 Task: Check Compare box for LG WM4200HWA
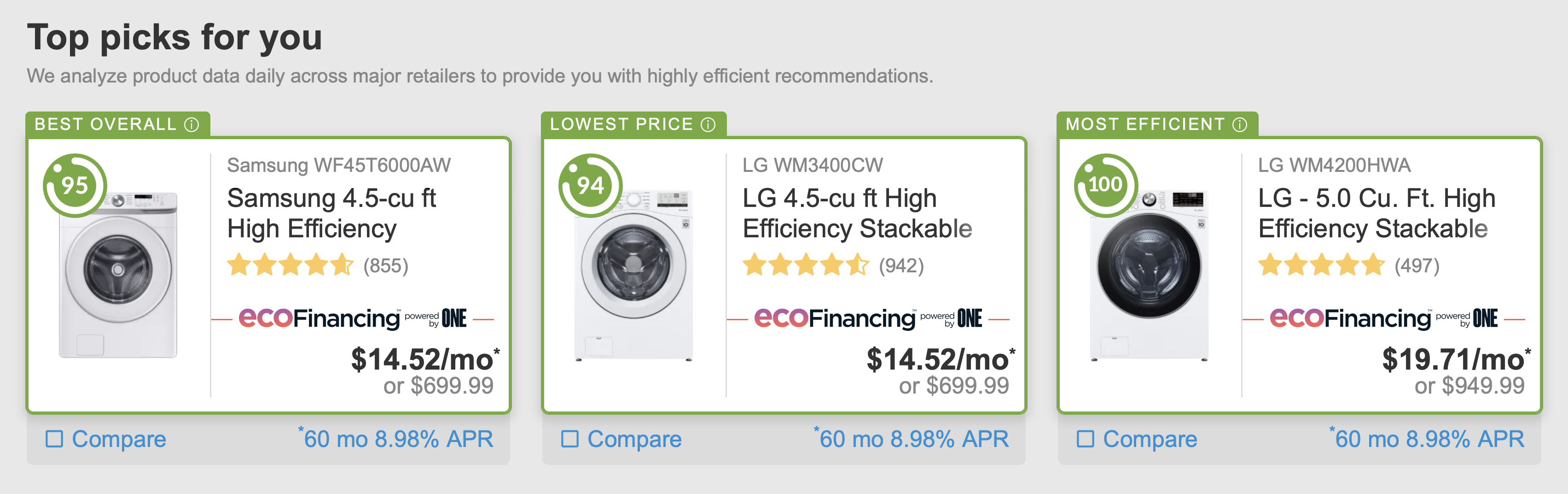pos(1085,439)
